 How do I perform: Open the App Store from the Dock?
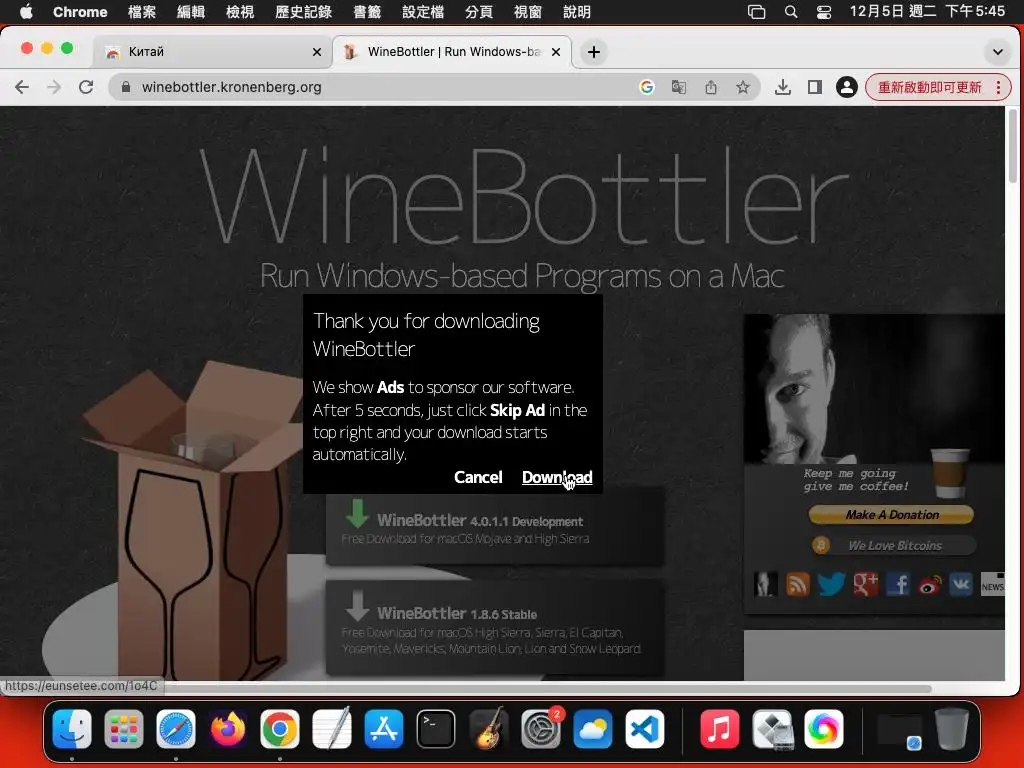click(384, 729)
